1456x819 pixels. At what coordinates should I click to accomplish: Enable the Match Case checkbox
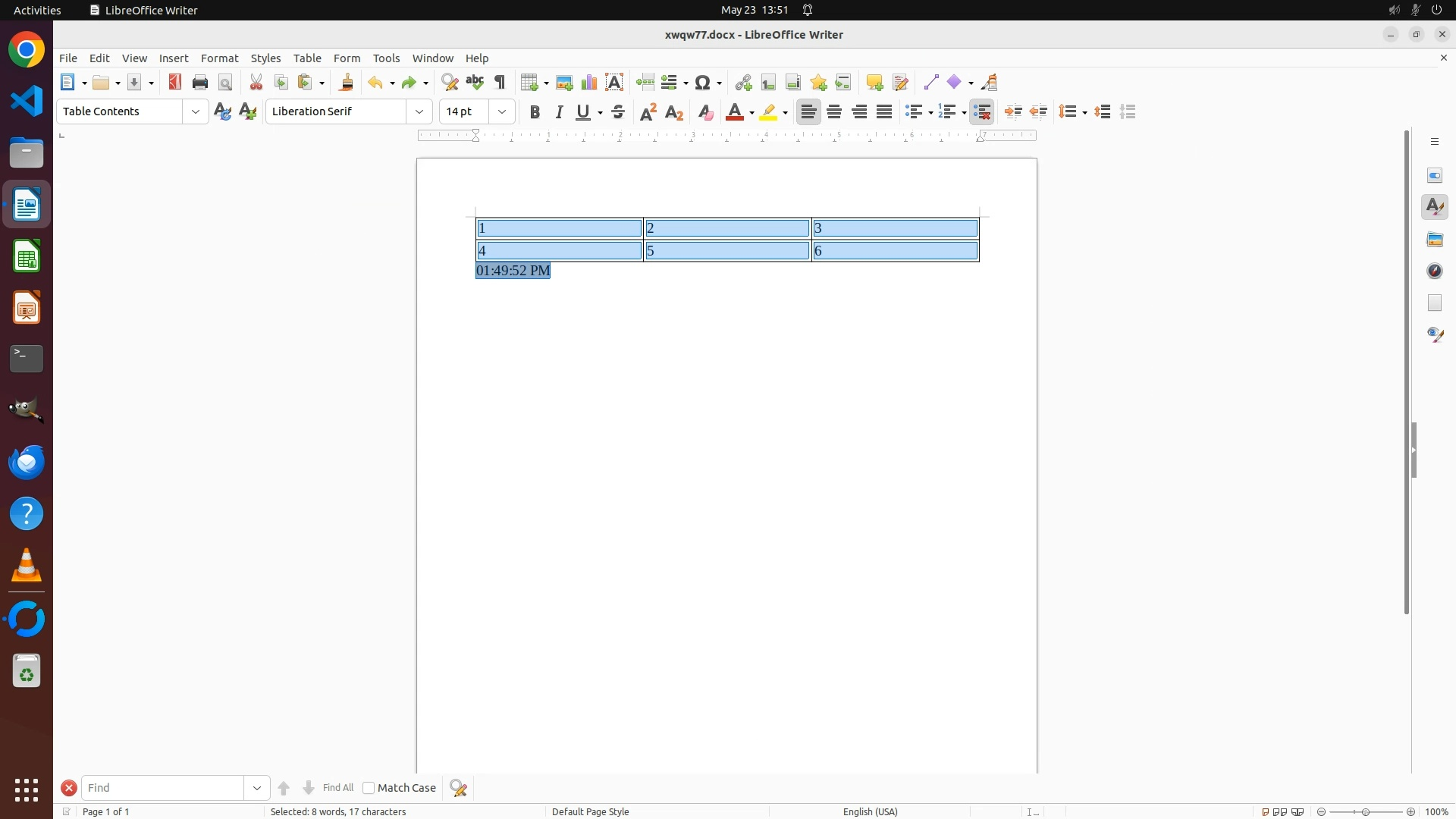[369, 788]
